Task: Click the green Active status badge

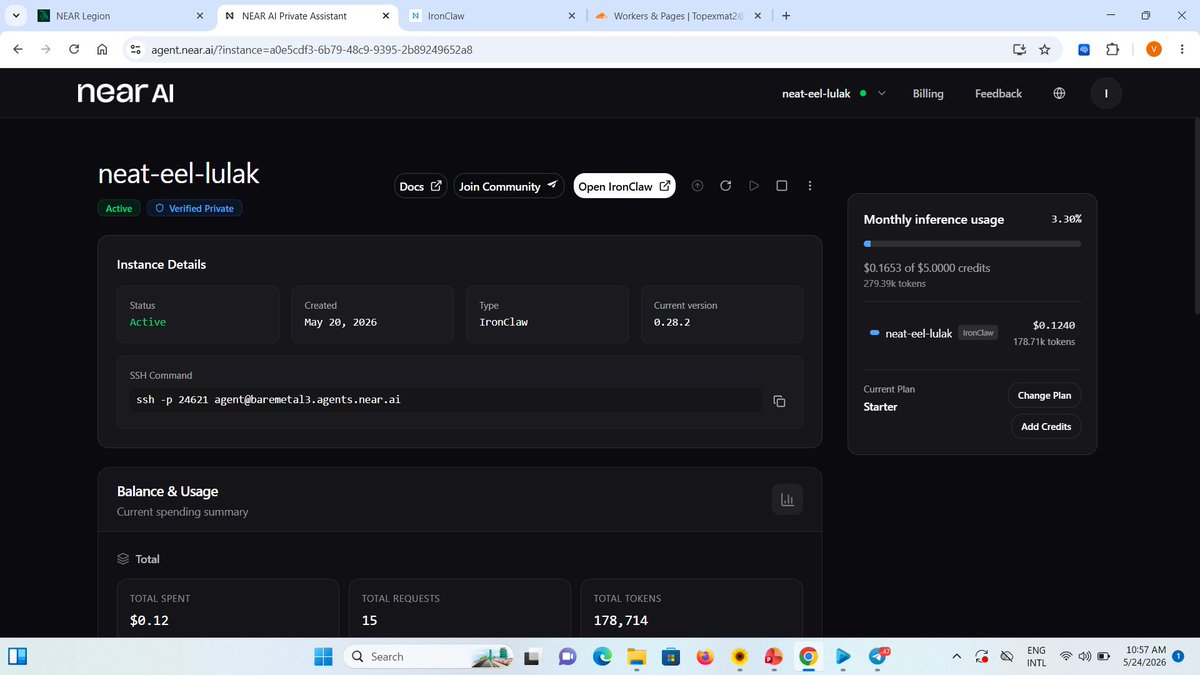Action: point(119,208)
